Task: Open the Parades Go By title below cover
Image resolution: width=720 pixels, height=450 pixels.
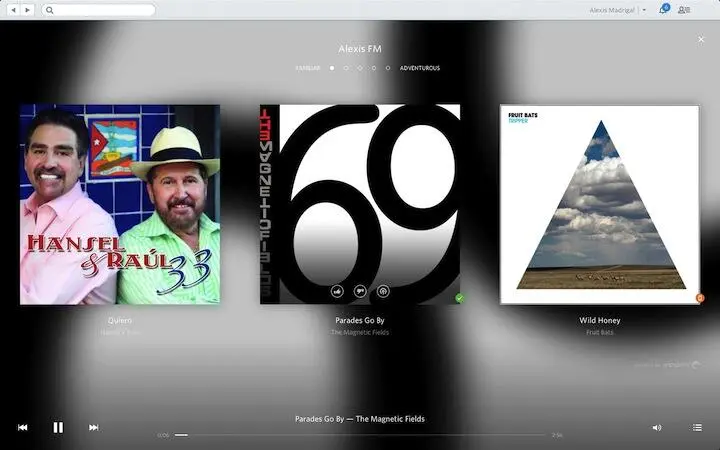Action: point(360,321)
